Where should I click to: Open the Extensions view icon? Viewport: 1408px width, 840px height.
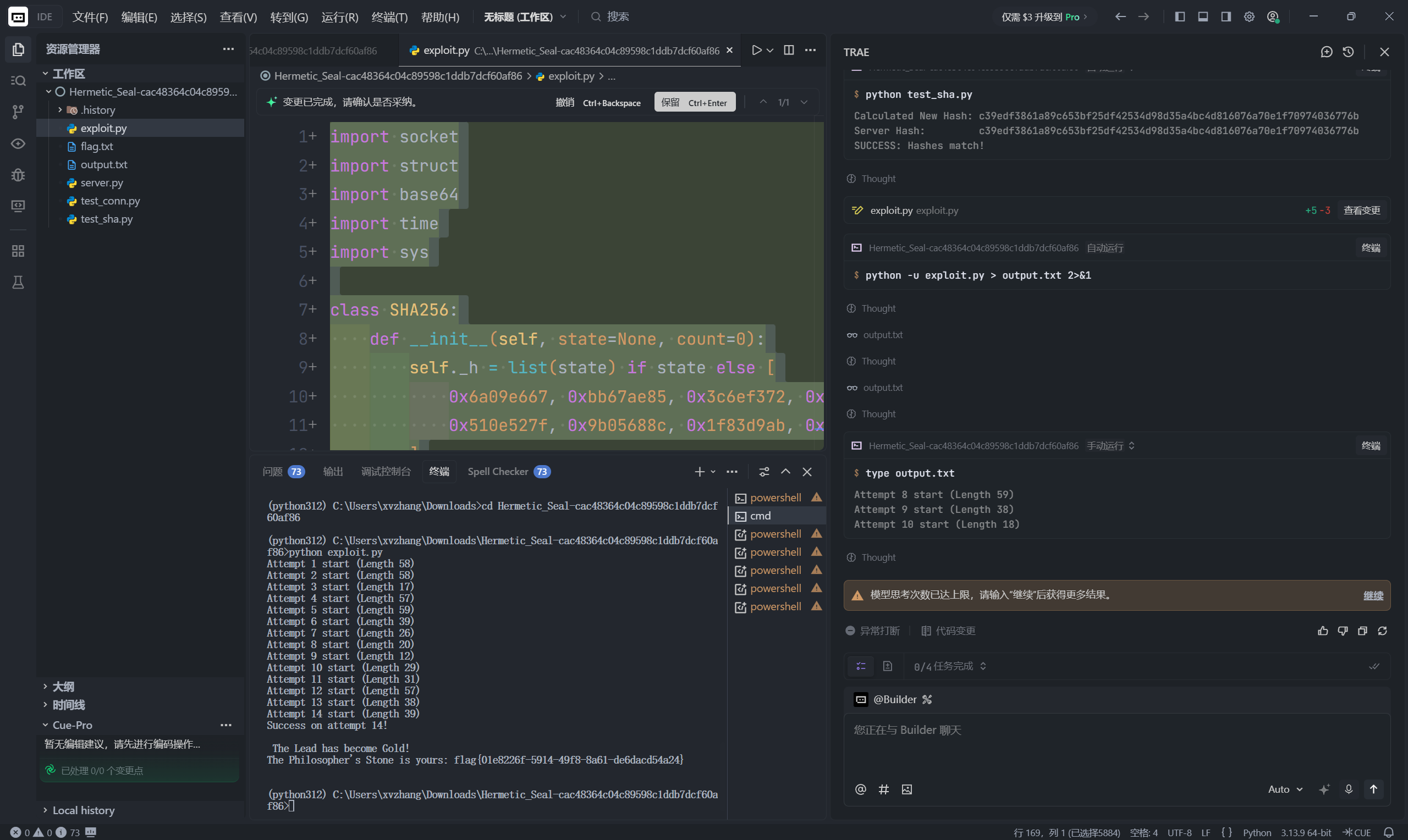[18, 251]
